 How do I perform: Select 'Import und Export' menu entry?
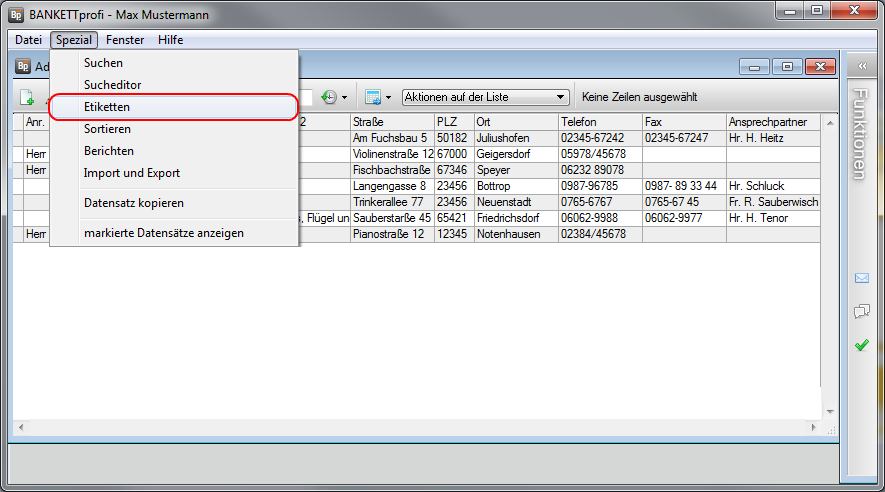[131, 173]
